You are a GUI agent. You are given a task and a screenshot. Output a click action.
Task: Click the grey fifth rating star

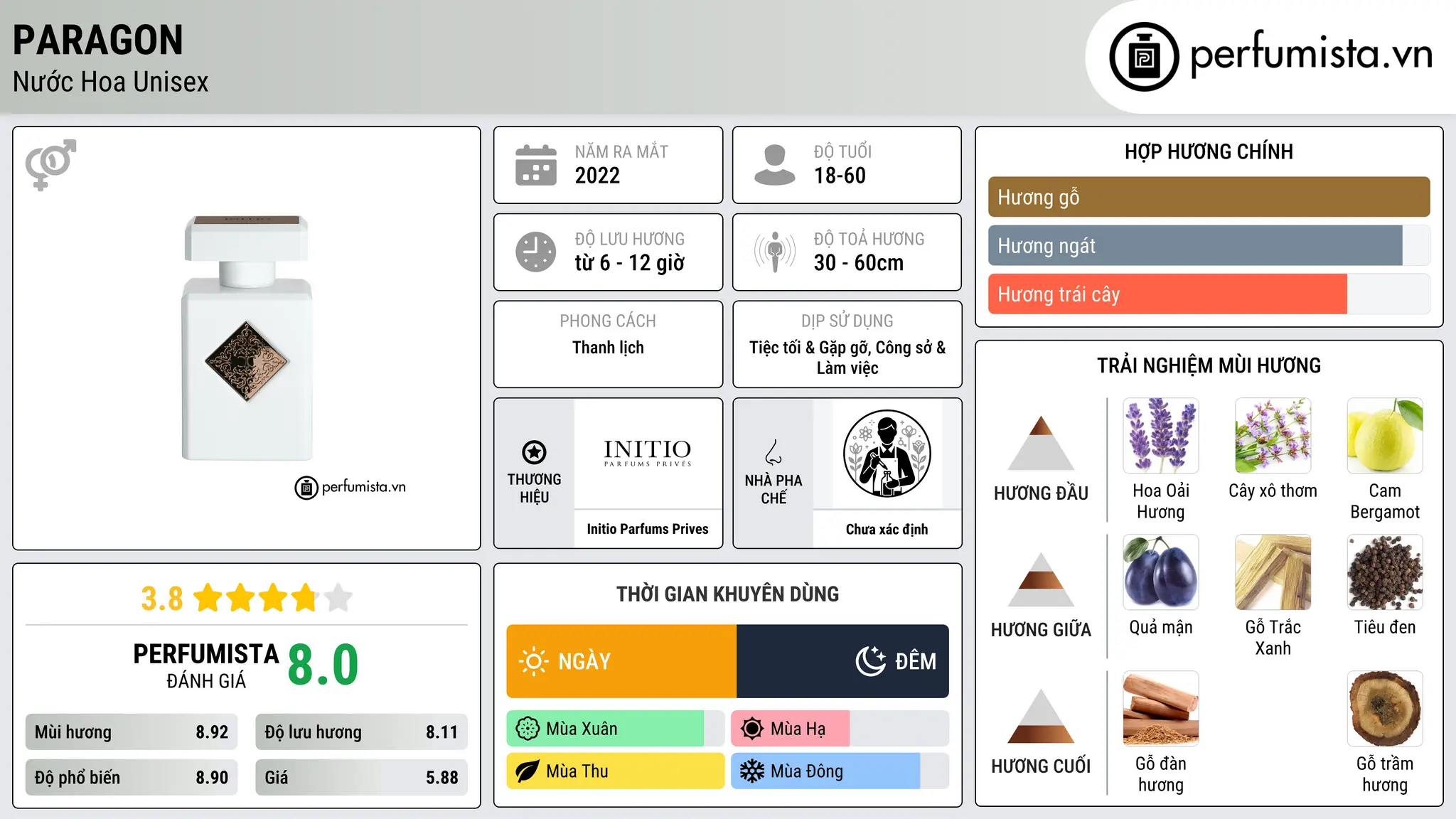click(338, 598)
